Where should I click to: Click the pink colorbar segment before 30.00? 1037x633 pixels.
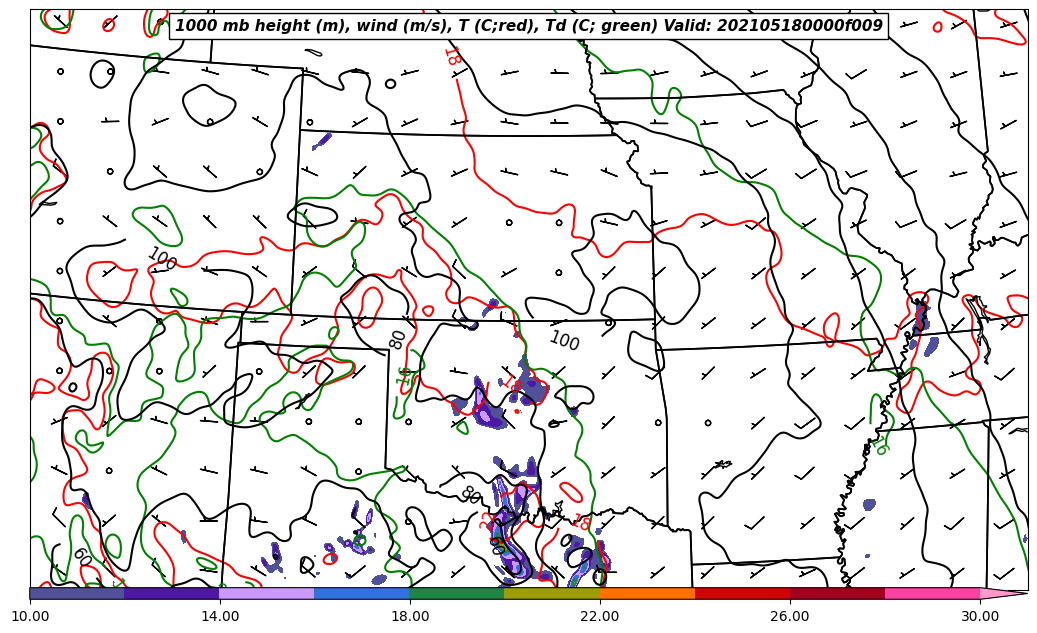932,593
